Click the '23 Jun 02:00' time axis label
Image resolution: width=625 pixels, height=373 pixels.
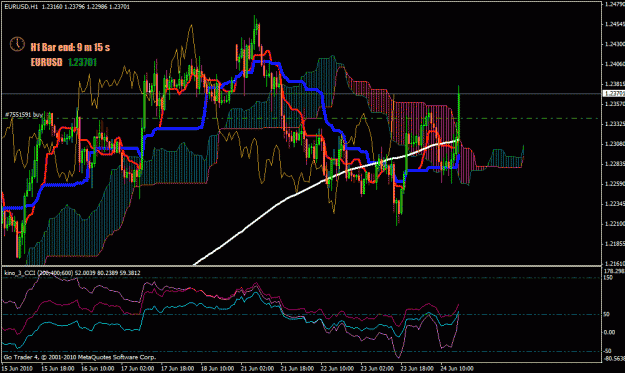pyautogui.click(x=377, y=369)
